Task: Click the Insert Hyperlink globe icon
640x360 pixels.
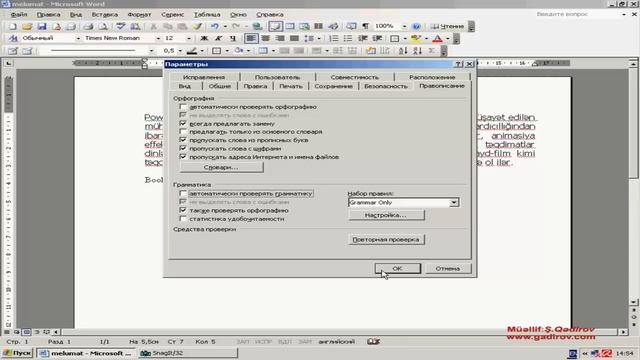Action: click(257, 27)
